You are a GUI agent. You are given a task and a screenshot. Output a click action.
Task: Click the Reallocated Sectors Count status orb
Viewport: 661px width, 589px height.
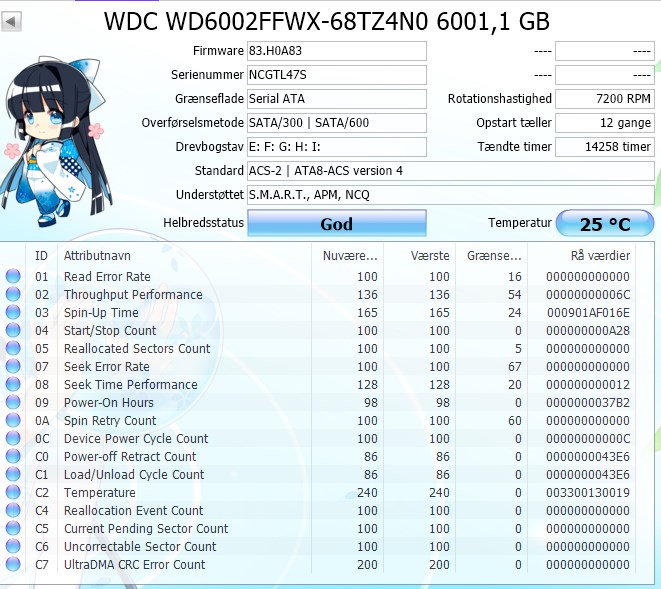[13, 348]
